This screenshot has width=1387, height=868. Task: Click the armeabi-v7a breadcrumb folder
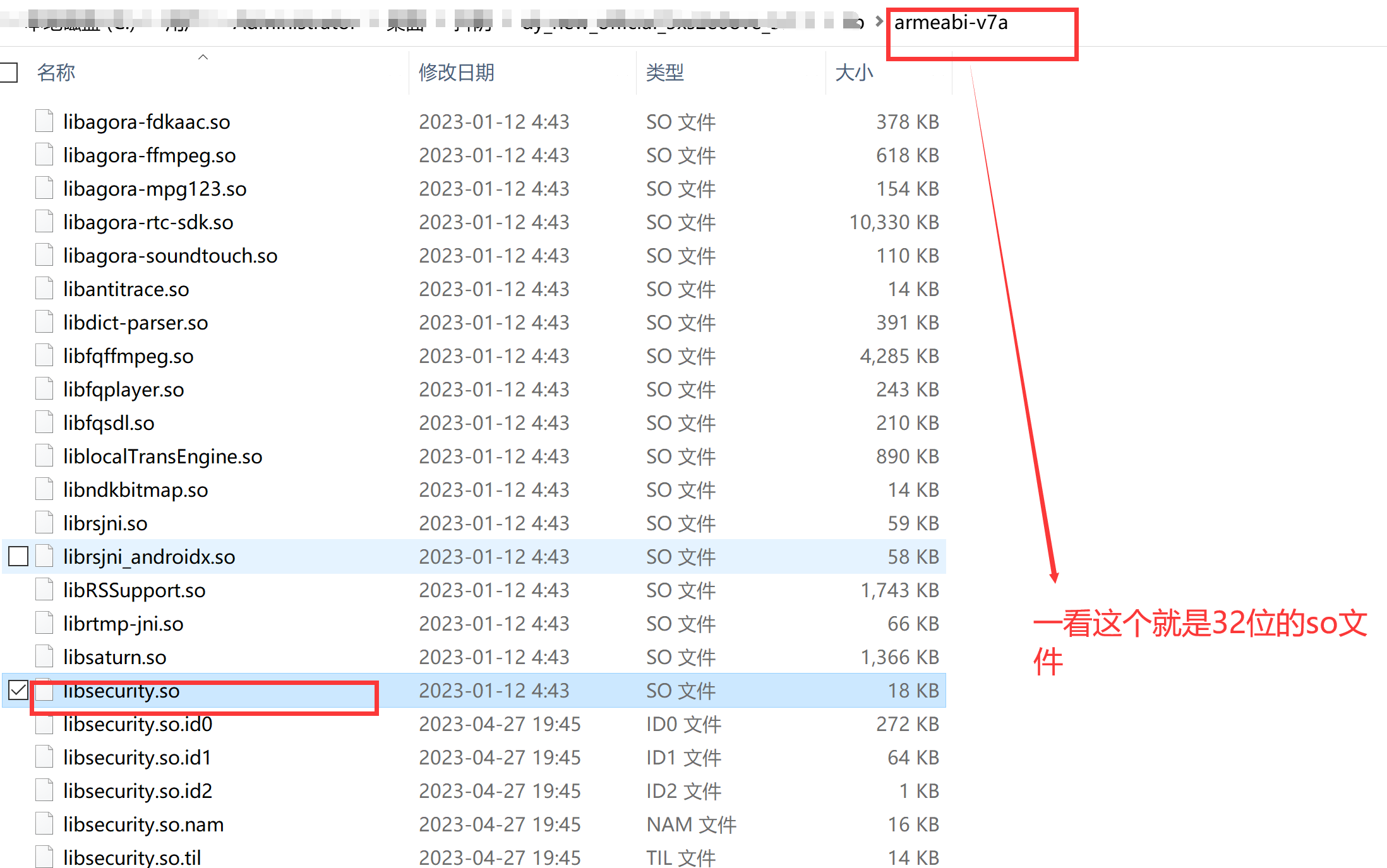951,23
